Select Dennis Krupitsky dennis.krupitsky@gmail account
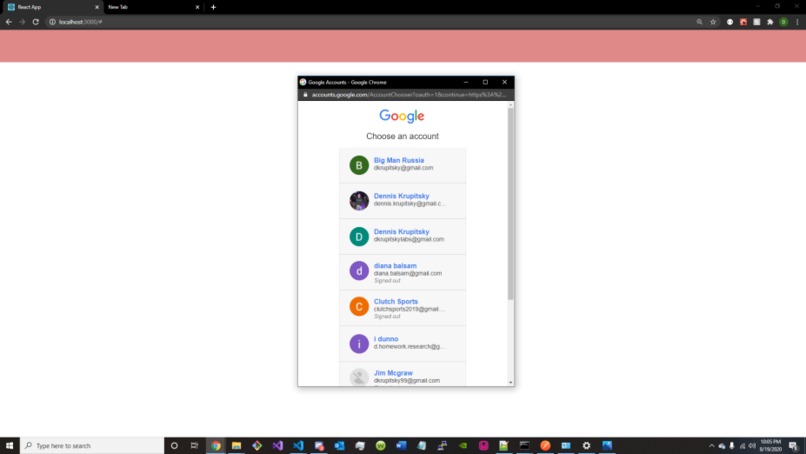 (x=402, y=201)
